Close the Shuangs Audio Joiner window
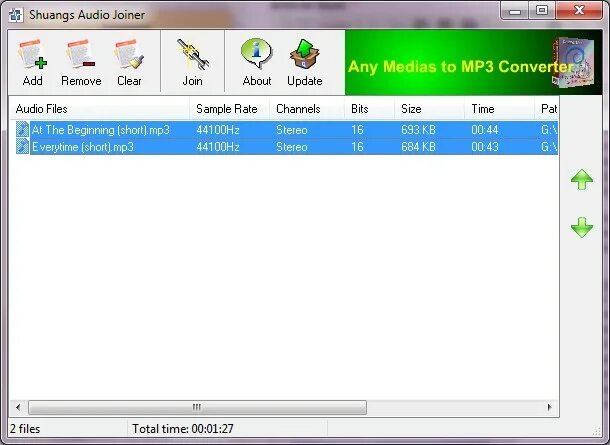This screenshot has width=610, height=445. tap(579, 11)
